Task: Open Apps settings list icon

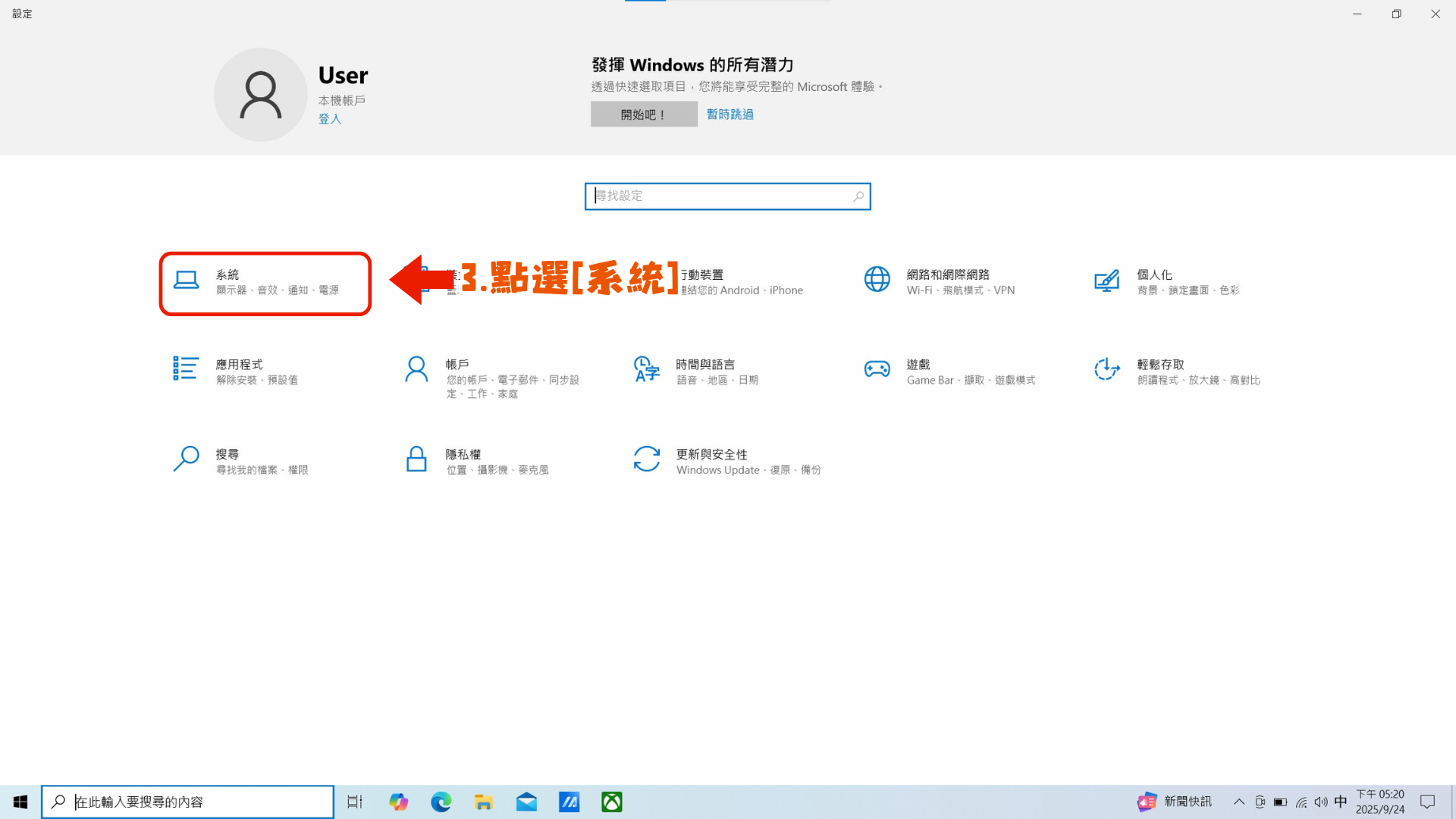Action: [x=186, y=369]
